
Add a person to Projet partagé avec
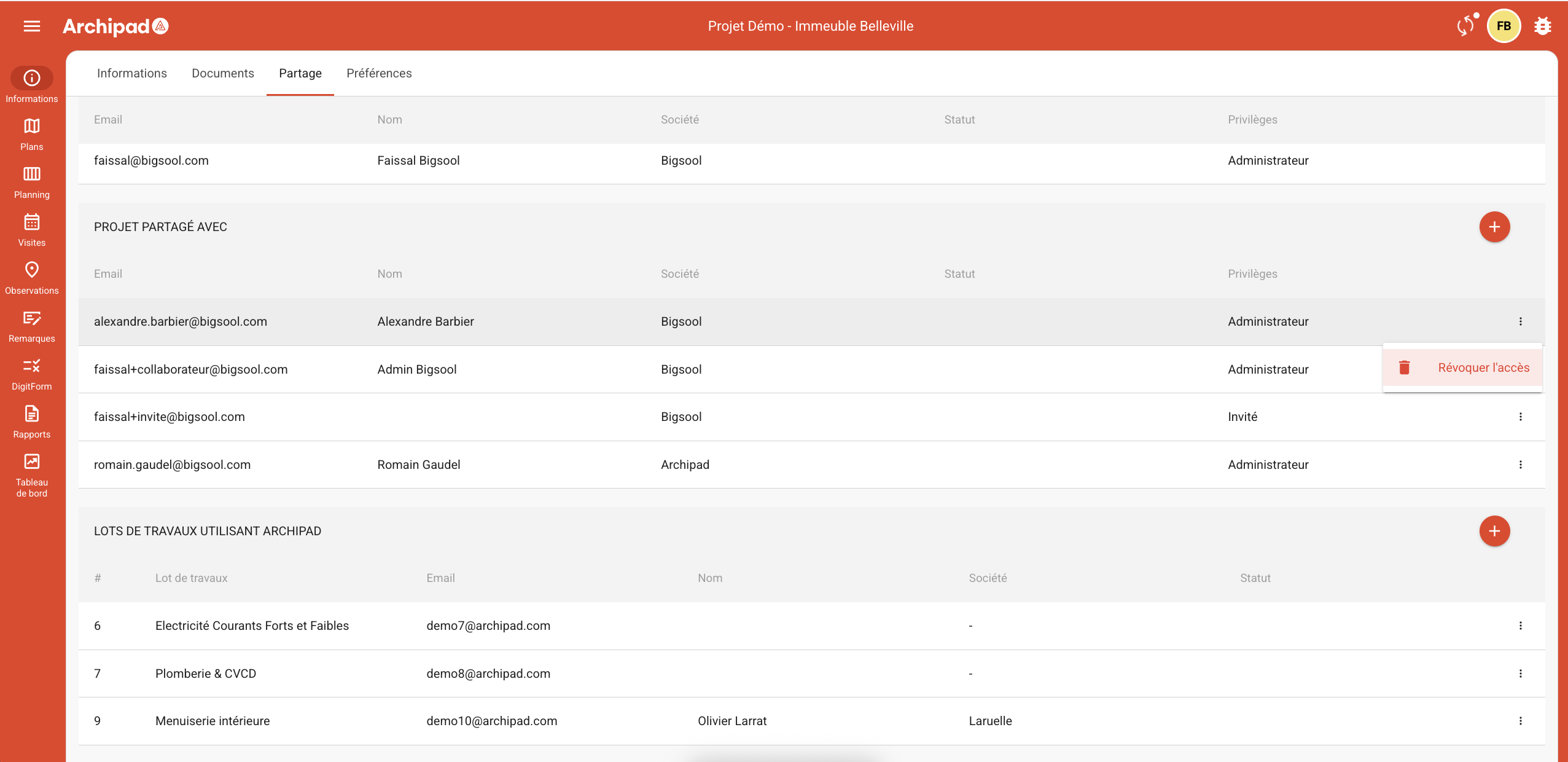click(1494, 227)
